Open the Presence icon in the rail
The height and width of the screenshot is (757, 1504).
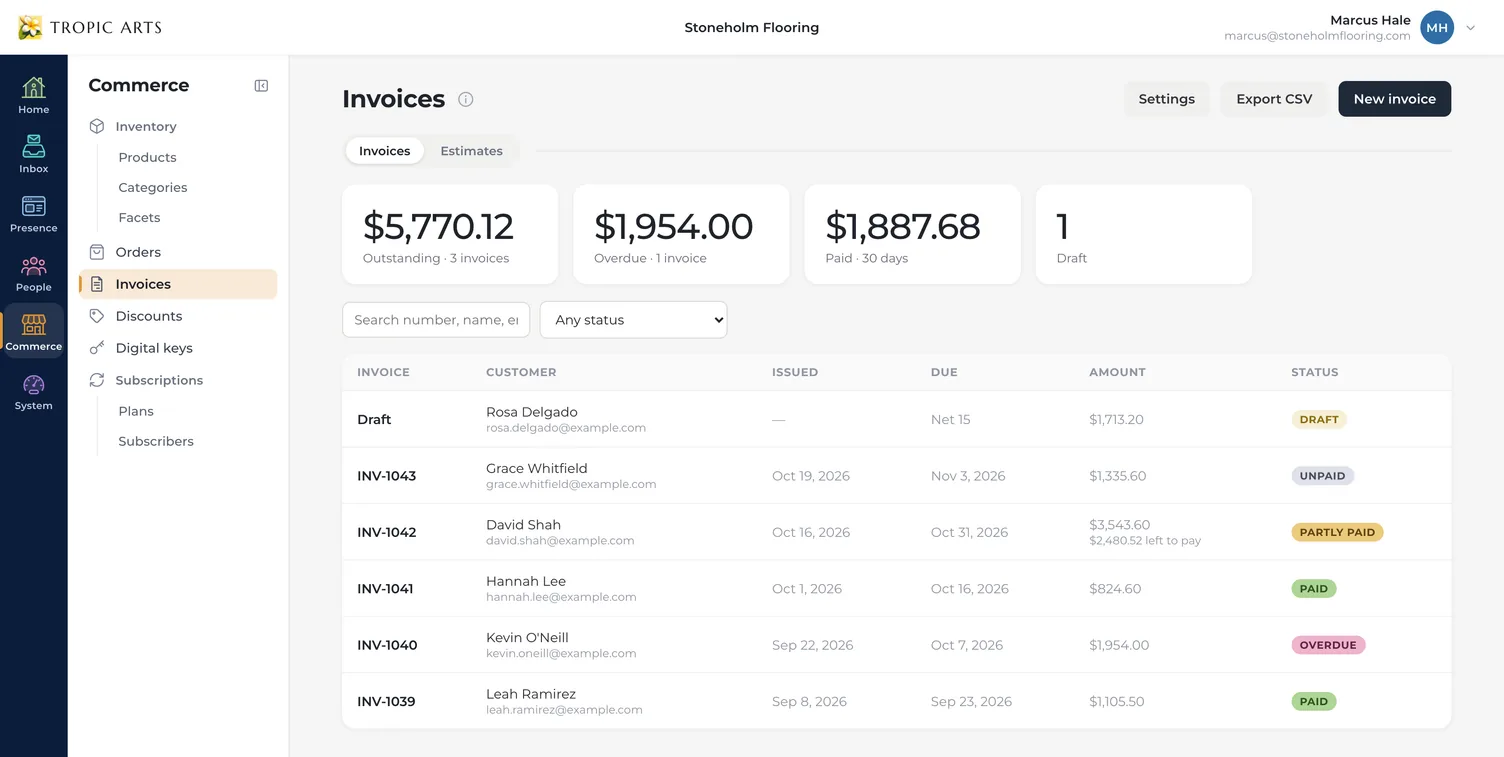[x=33, y=206]
